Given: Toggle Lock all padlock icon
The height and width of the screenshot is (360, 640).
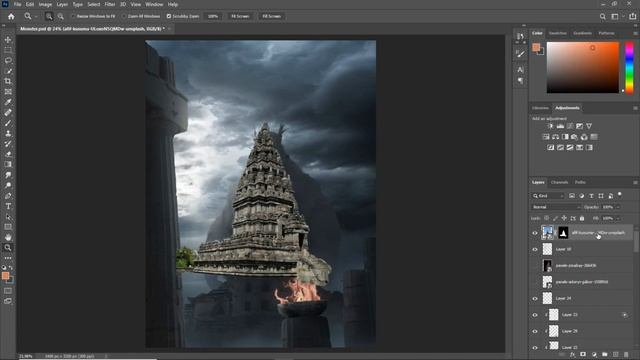Looking at the screenshot, I should click(x=582, y=218).
